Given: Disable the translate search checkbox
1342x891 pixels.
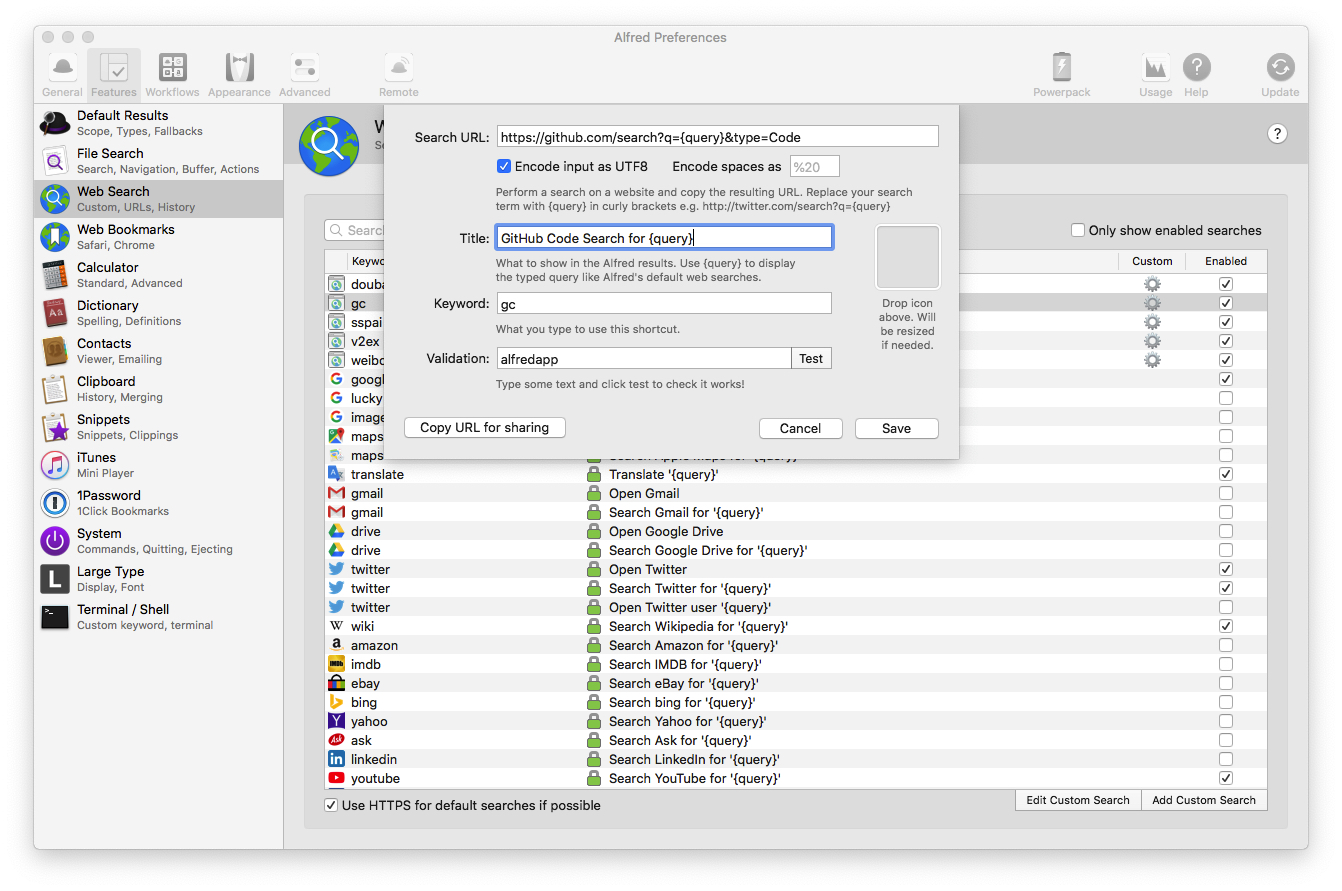Looking at the screenshot, I should pos(1226,474).
